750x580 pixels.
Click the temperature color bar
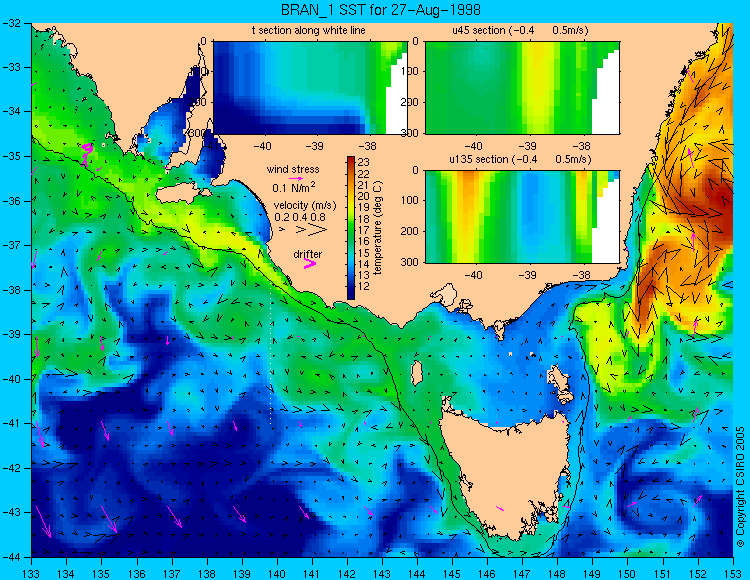(351, 228)
